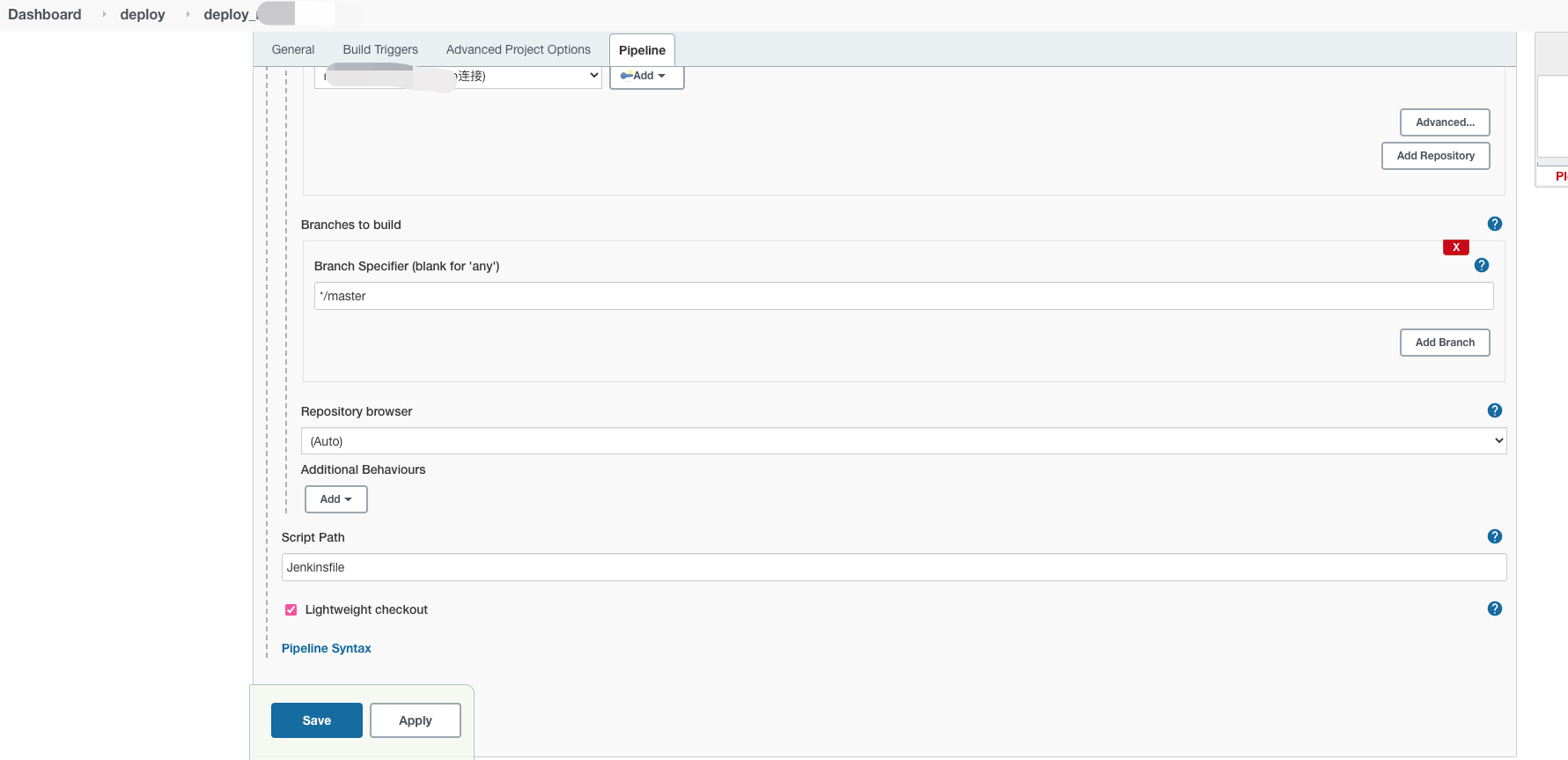Open the Pipeline Syntax link
Screen dimensions: 1568x760
(327, 648)
